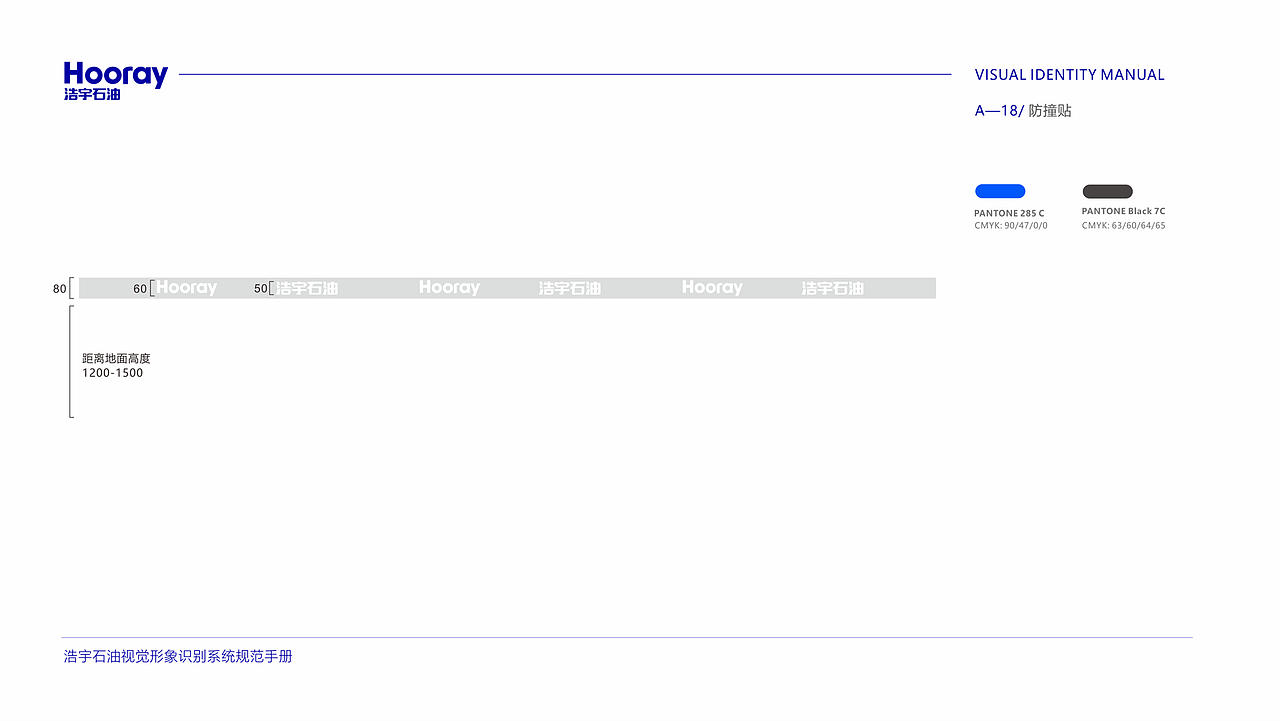Click the "1200-1500" height value
Viewport: 1280px width, 721px height.
(x=112, y=373)
